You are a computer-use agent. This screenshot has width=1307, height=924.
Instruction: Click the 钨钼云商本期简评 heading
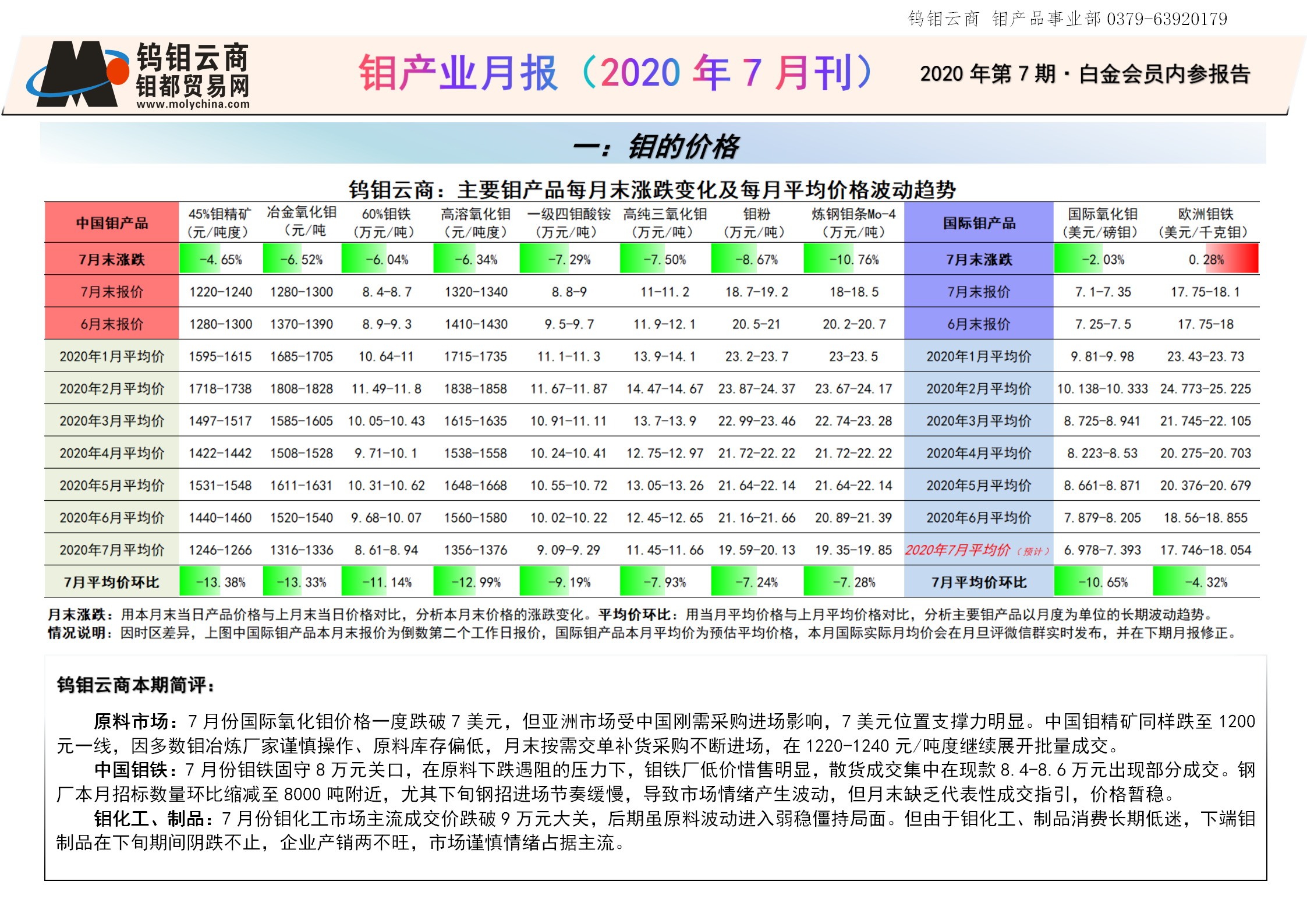(x=136, y=685)
